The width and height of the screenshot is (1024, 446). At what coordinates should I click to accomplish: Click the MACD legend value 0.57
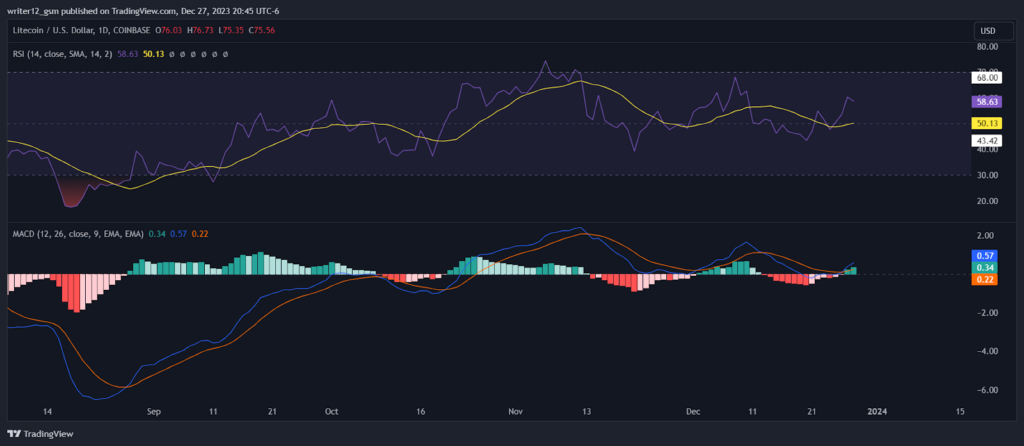178,234
